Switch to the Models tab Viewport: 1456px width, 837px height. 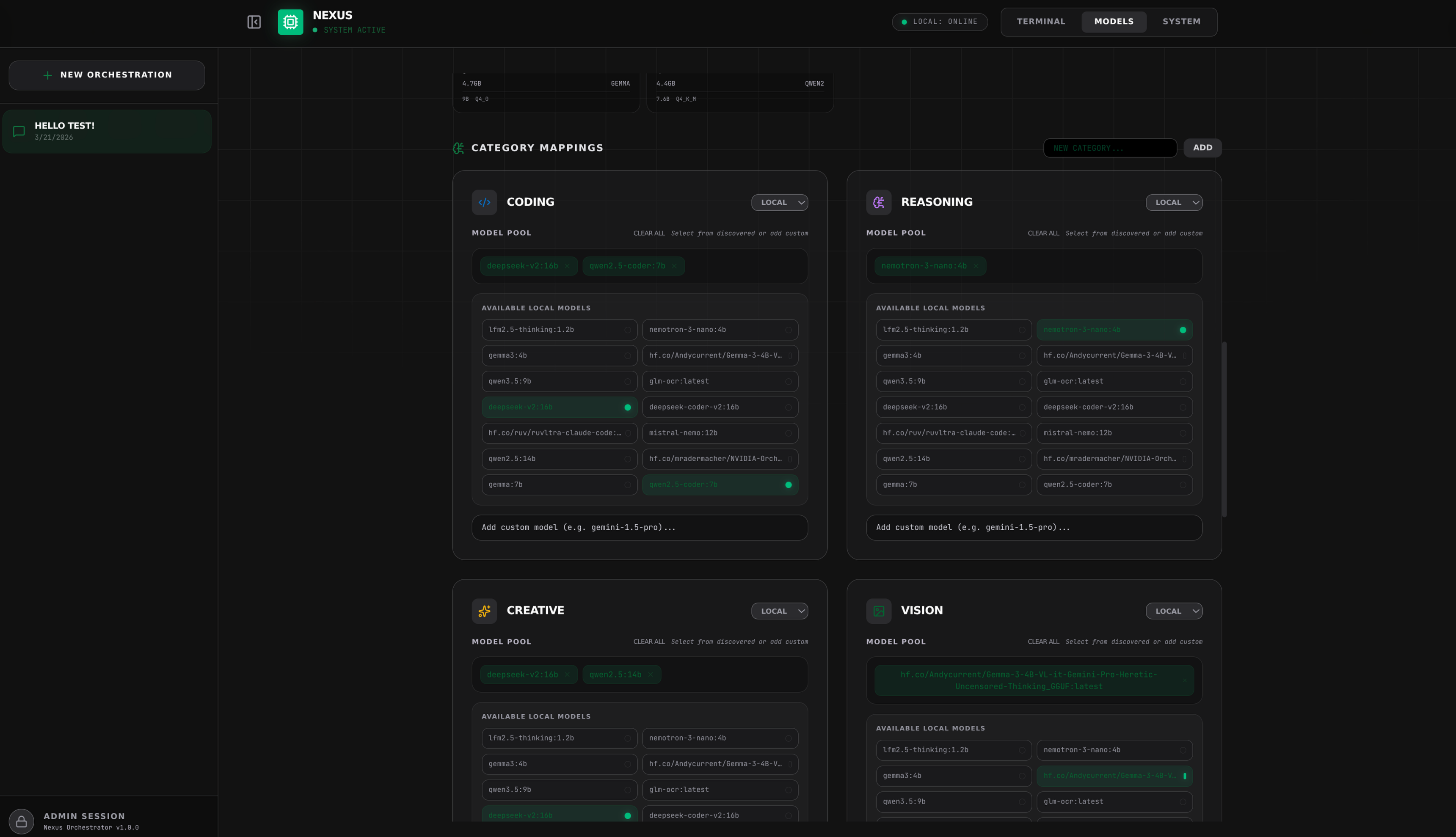pyautogui.click(x=1114, y=22)
